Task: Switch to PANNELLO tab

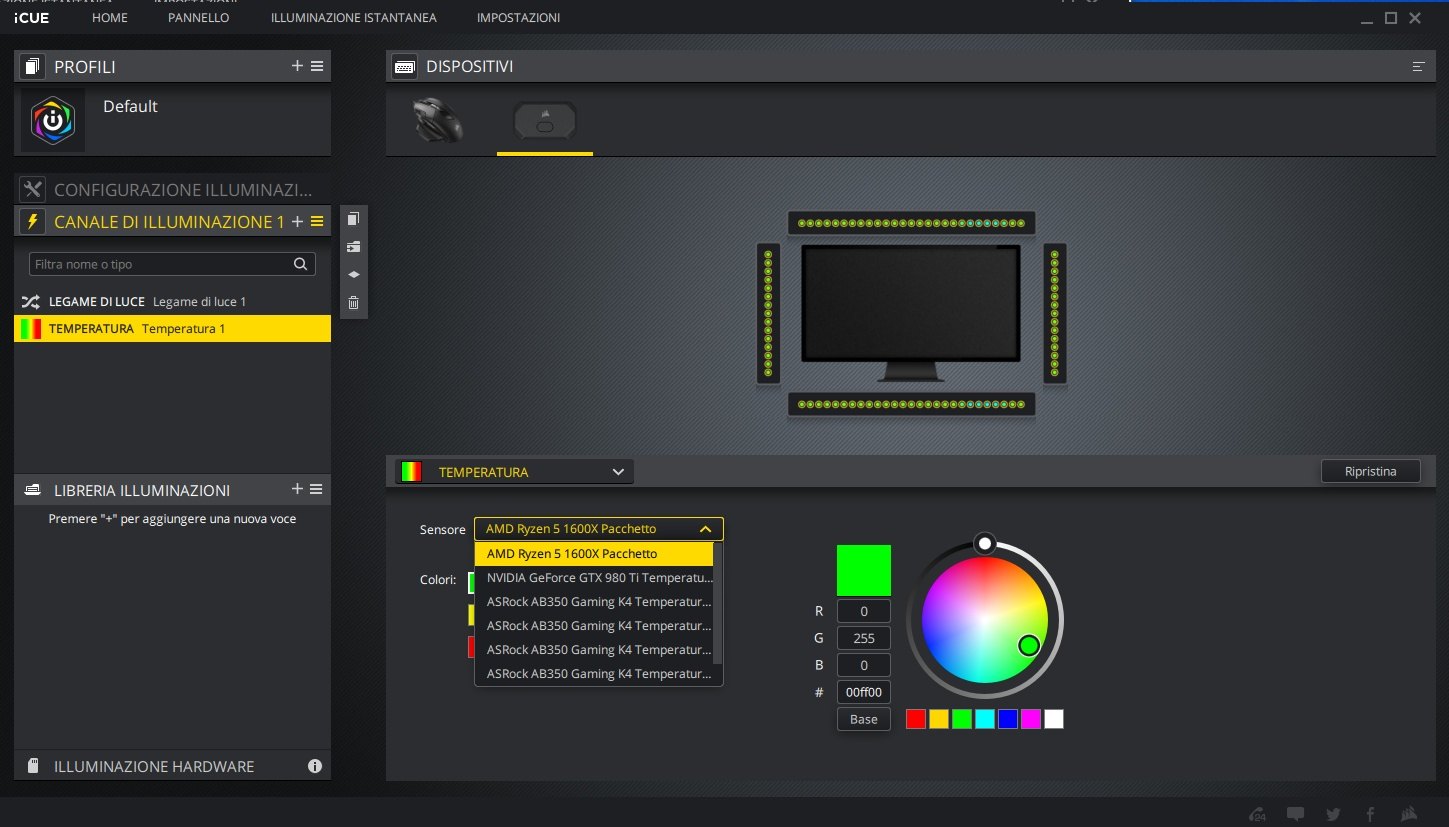Action: coord(198,18)
